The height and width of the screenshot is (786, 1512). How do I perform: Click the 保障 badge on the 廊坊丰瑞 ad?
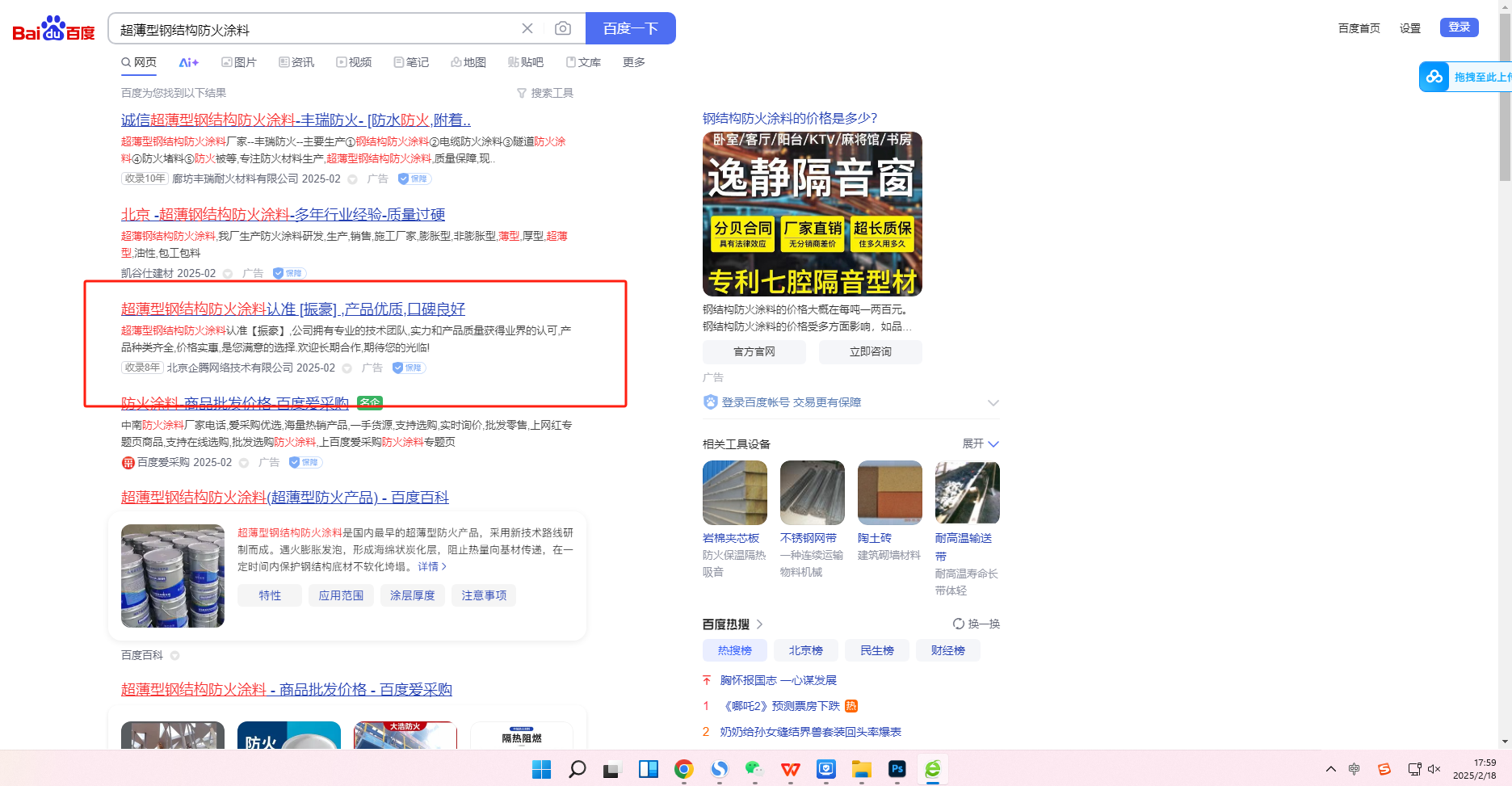click(x=415, y=179)
